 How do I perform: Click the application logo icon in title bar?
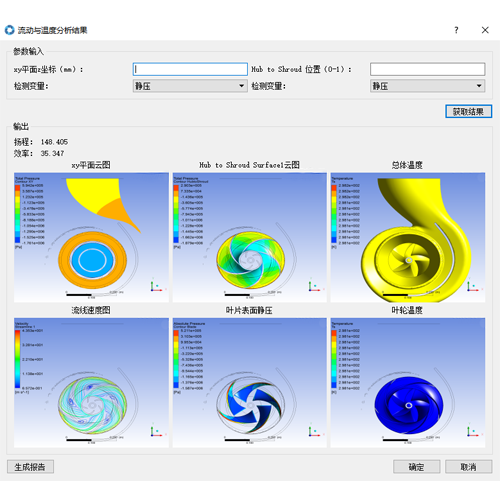(9, 30)
